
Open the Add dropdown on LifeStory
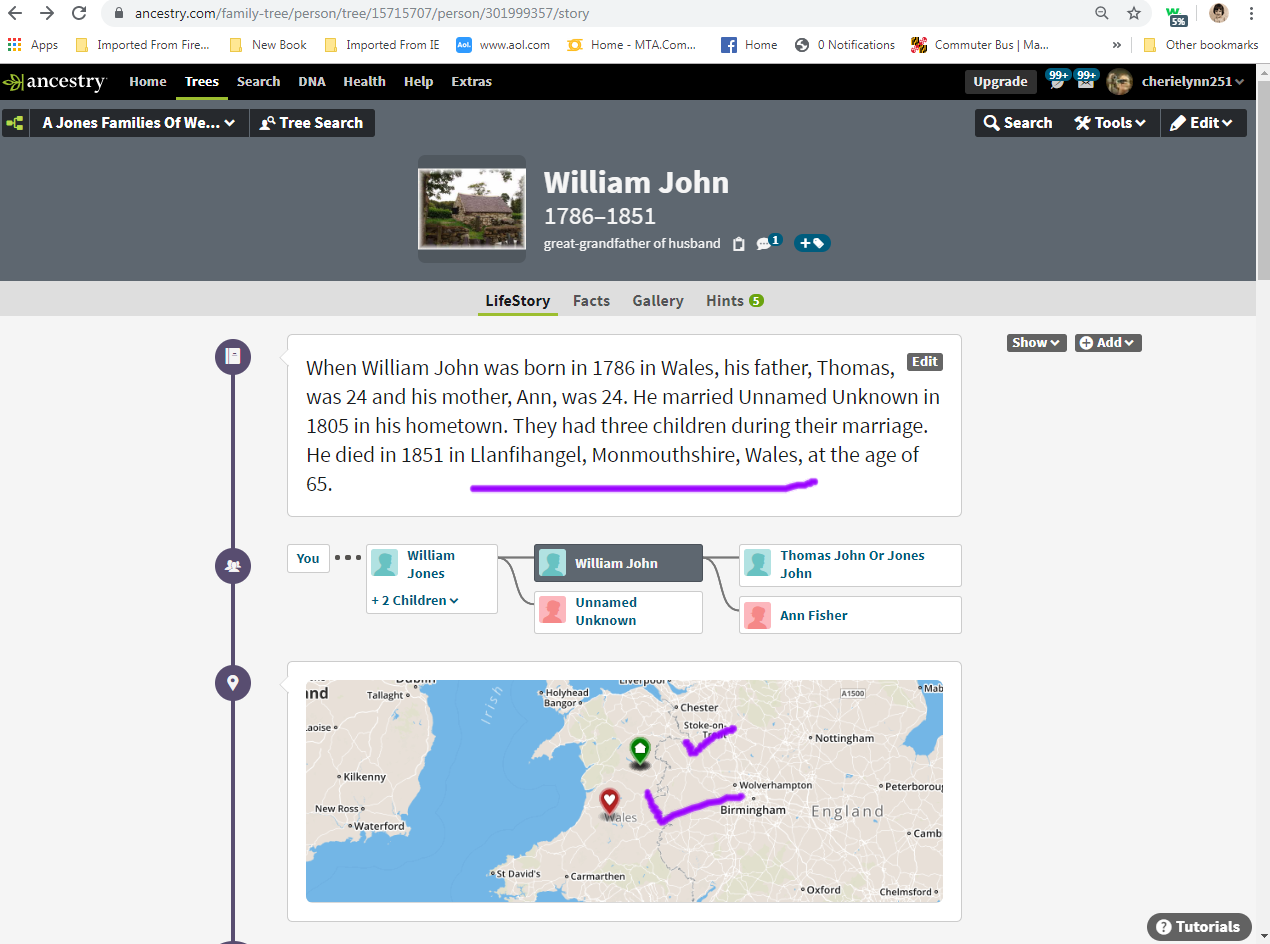click(1108, 342)
